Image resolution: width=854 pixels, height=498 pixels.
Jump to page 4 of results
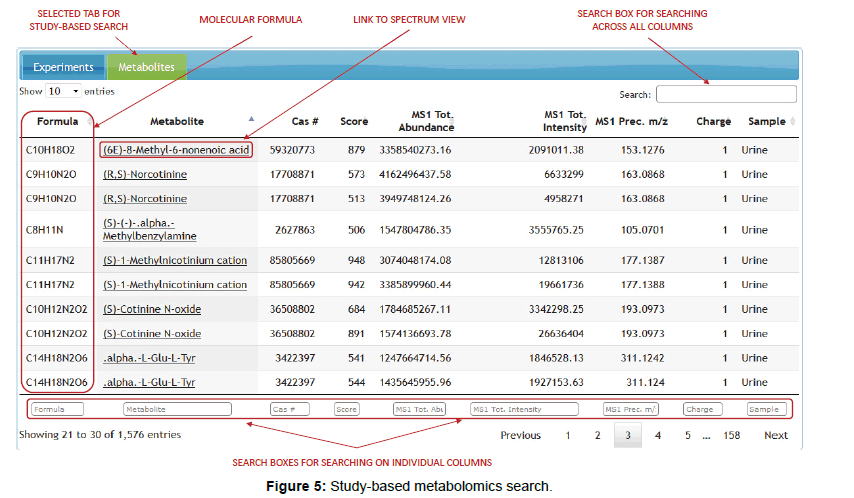[x=657, y=435]
